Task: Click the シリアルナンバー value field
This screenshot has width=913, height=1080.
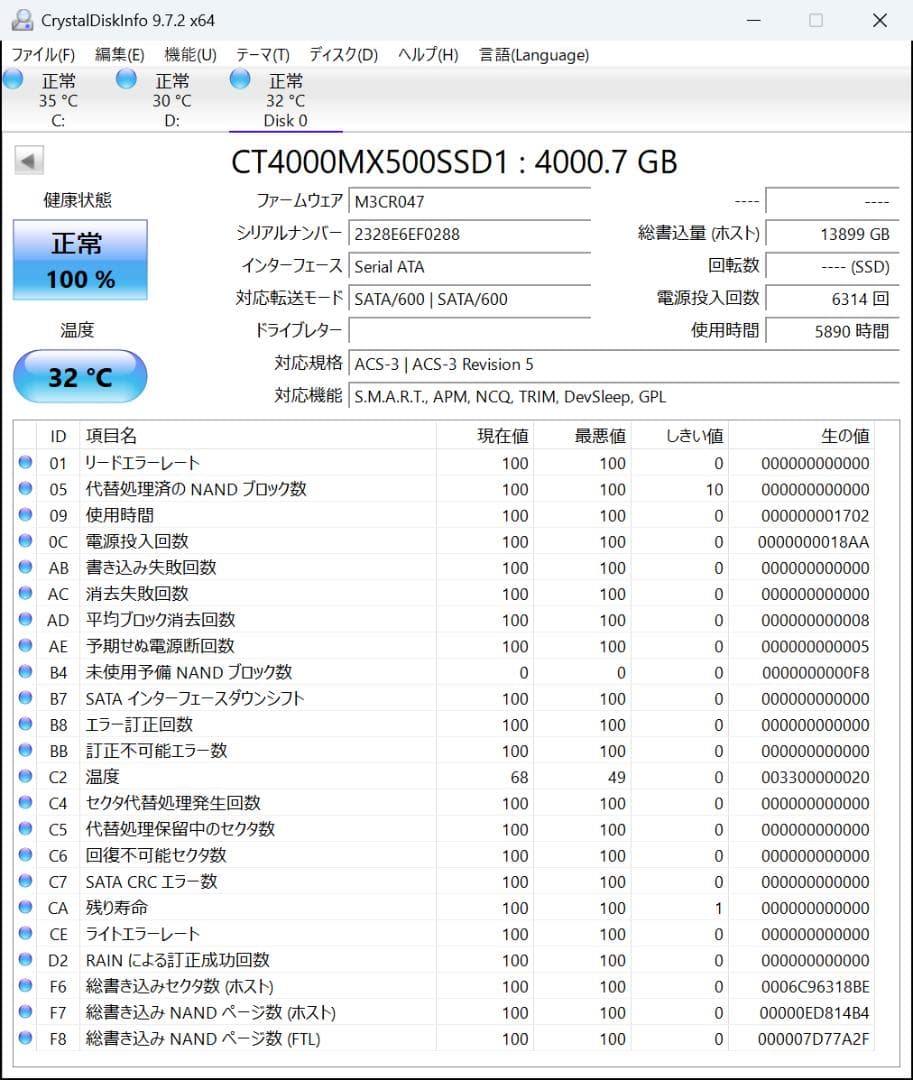Action: point(470,234)
